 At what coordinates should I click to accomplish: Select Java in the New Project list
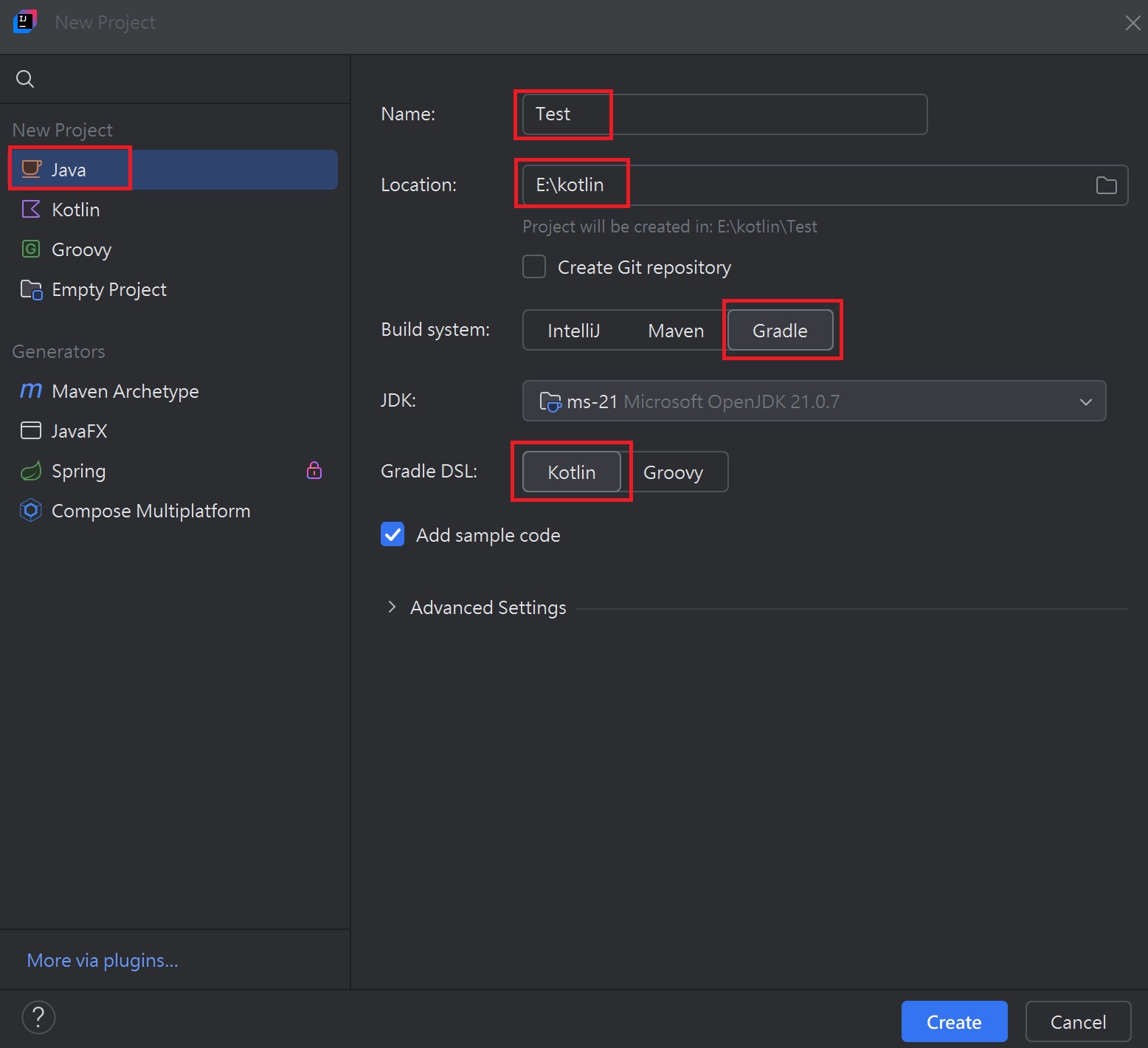pyautogui.click(x=69, y=170)
